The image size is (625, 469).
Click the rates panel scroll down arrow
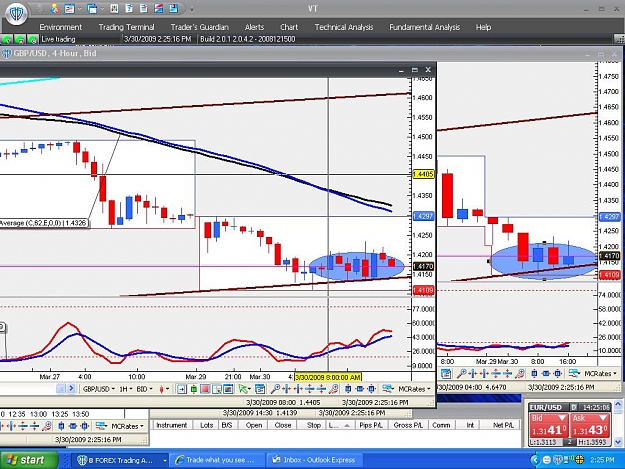pos(618,442)
